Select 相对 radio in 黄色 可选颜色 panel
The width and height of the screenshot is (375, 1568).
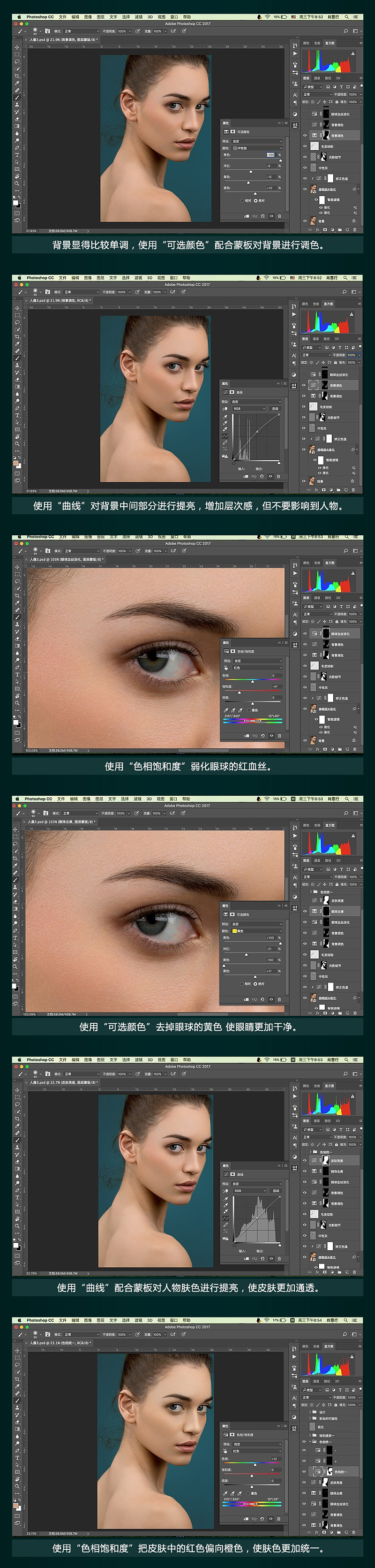(242, 984)
